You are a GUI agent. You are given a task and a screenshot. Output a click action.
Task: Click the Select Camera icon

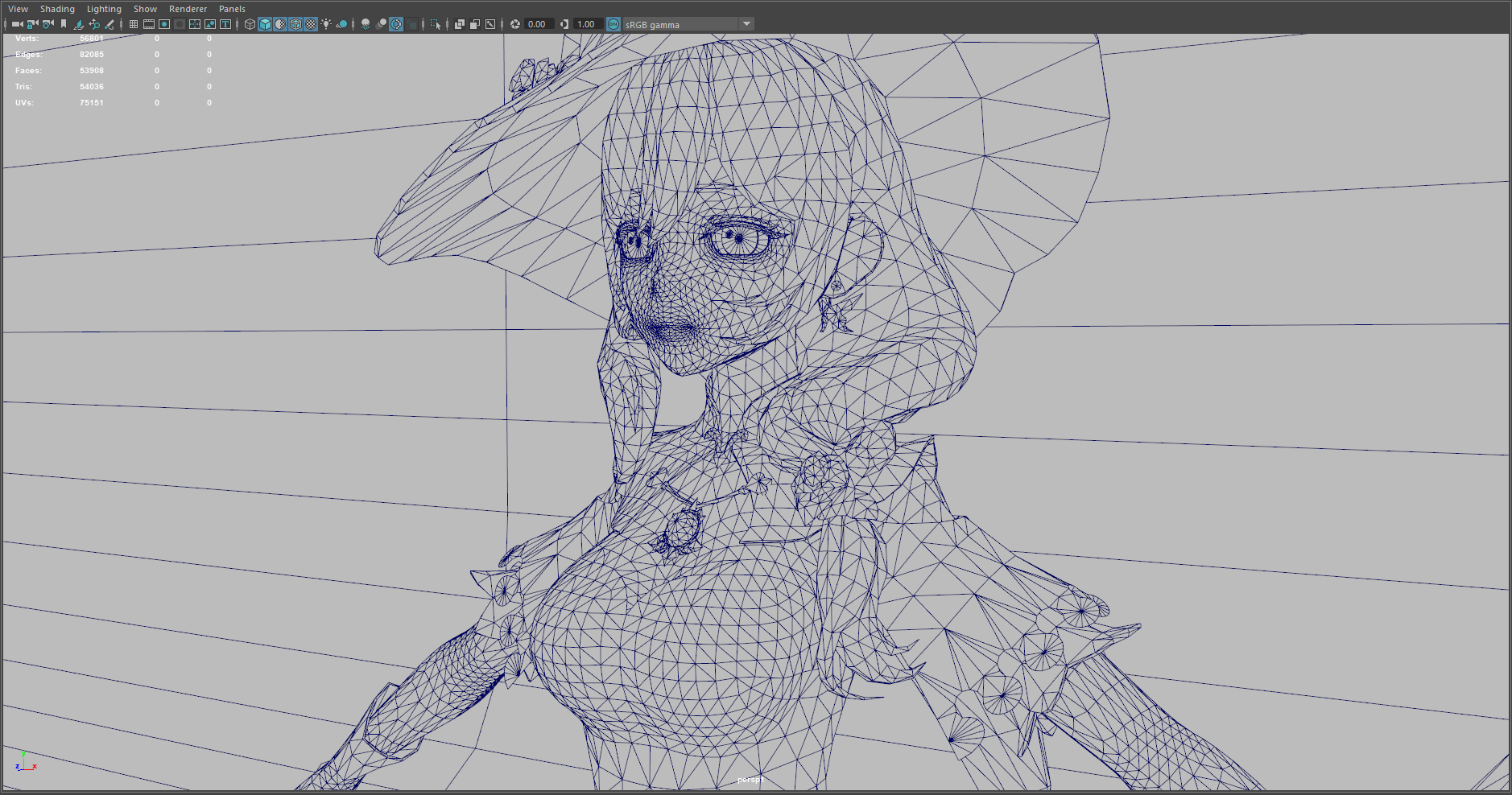[17, 24]
